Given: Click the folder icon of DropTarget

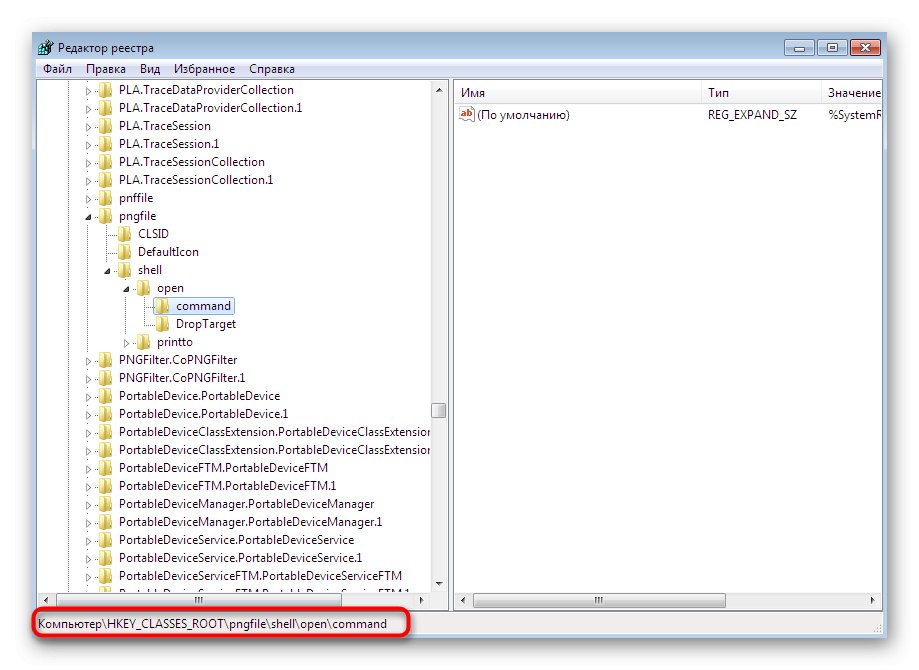Looking at the screenshot, I should pos(162,324).
